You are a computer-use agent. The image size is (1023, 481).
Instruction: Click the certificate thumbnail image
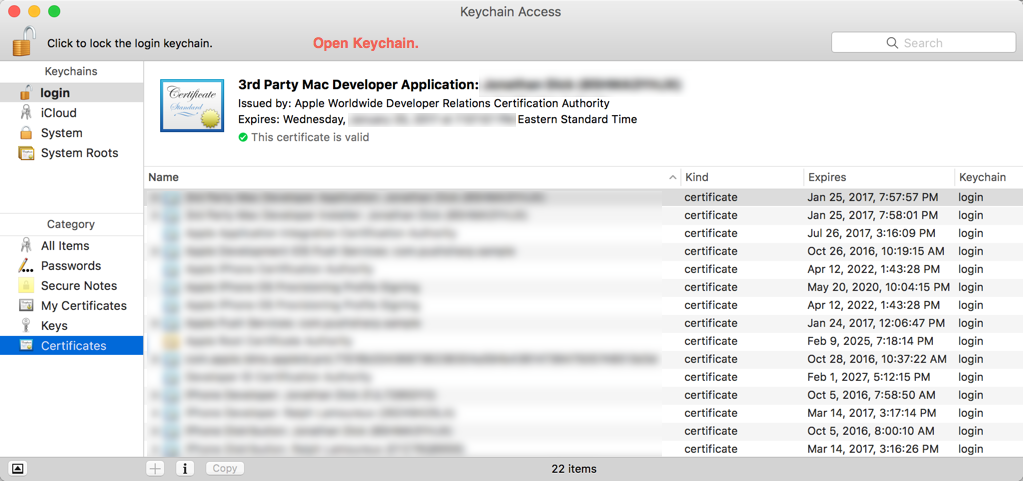(192, 106)
